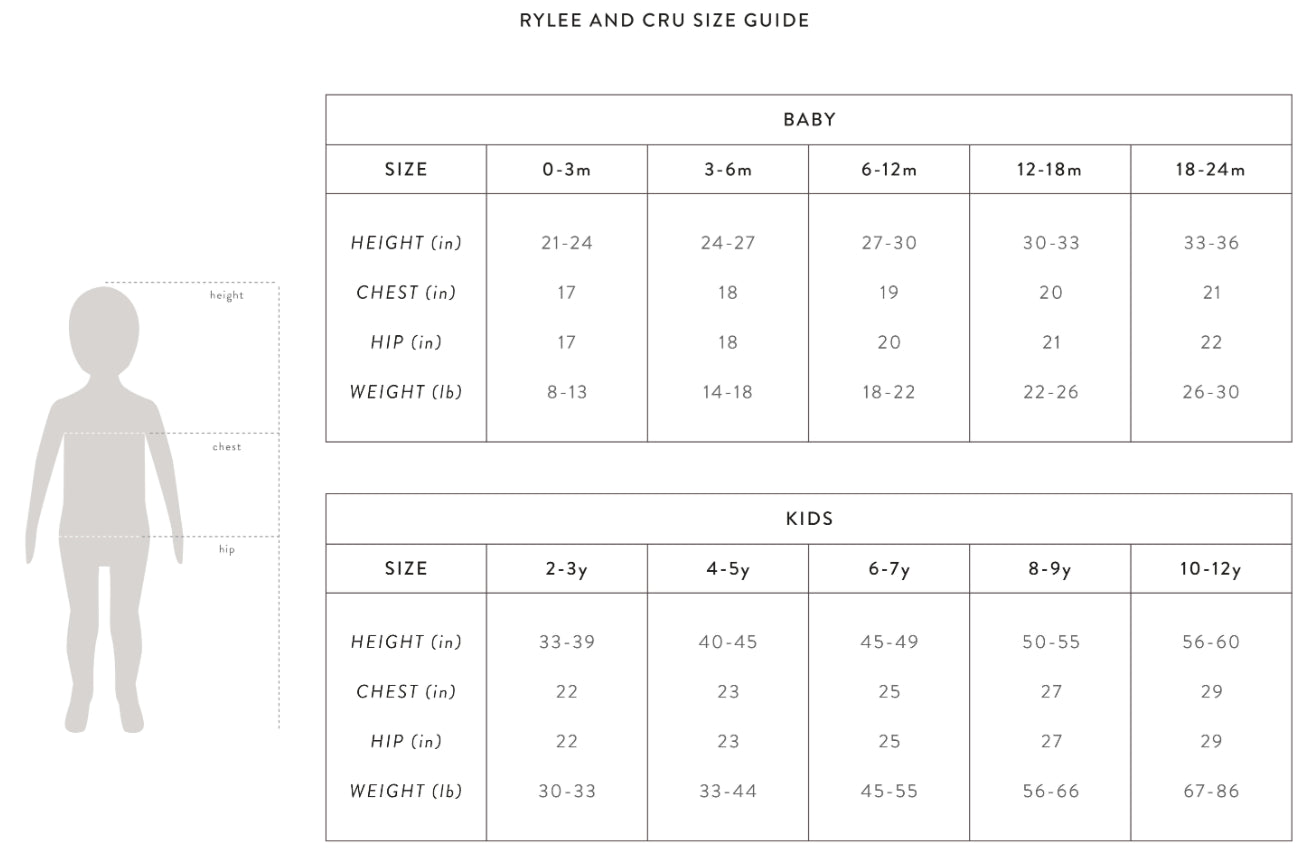Select the baby 3-6m height value 24-27
1314x862 pixels.
coord(728,243)
